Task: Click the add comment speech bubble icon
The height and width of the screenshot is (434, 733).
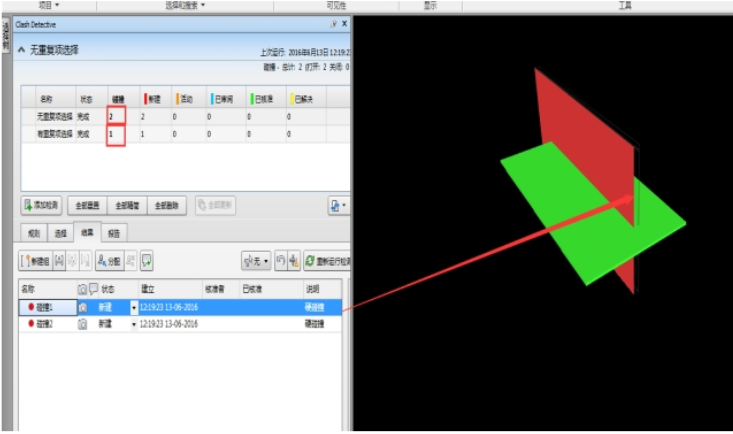Action: [x=146, y=261]
